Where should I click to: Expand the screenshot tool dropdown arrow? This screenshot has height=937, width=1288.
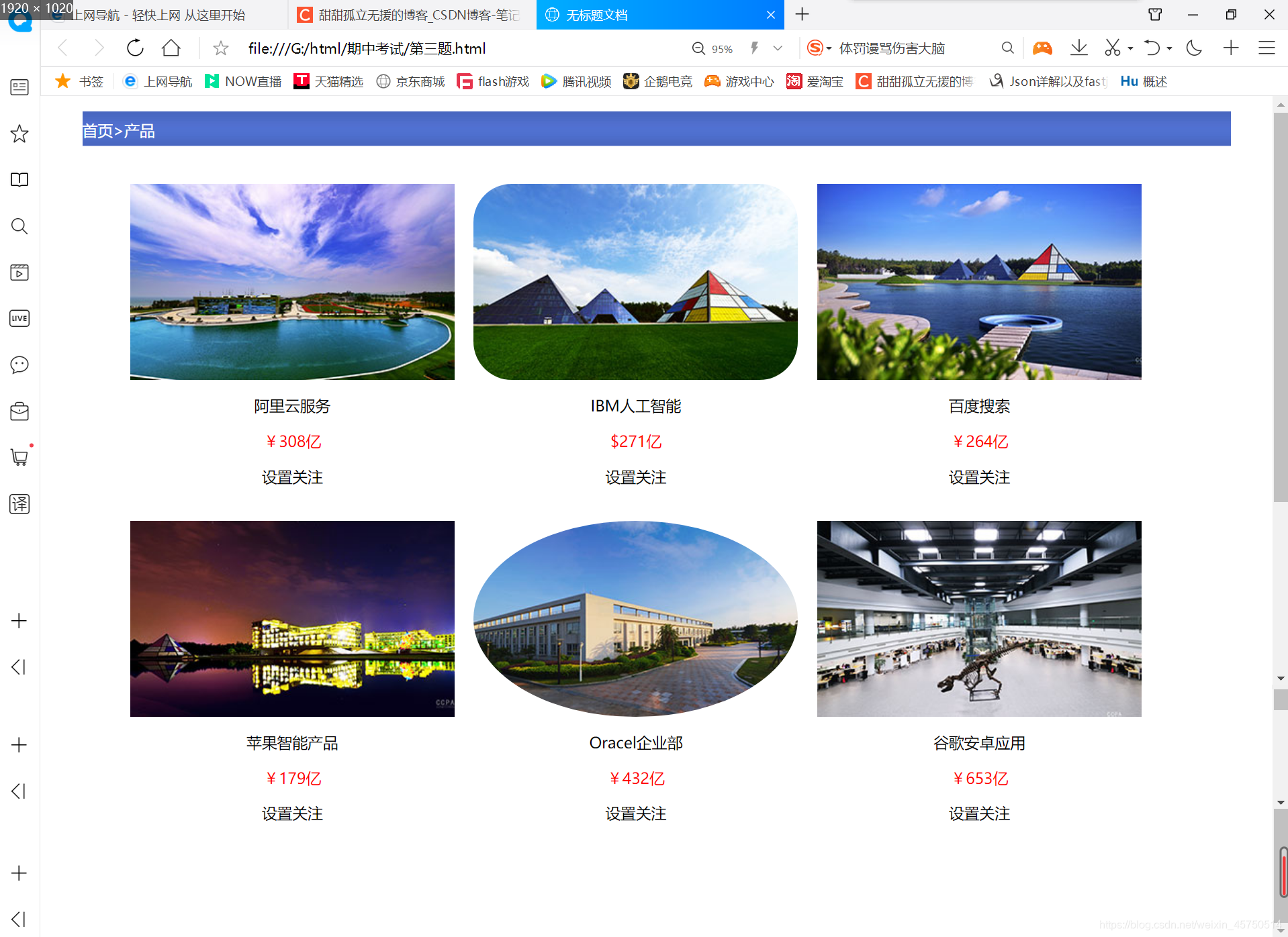click(1130, 48)
